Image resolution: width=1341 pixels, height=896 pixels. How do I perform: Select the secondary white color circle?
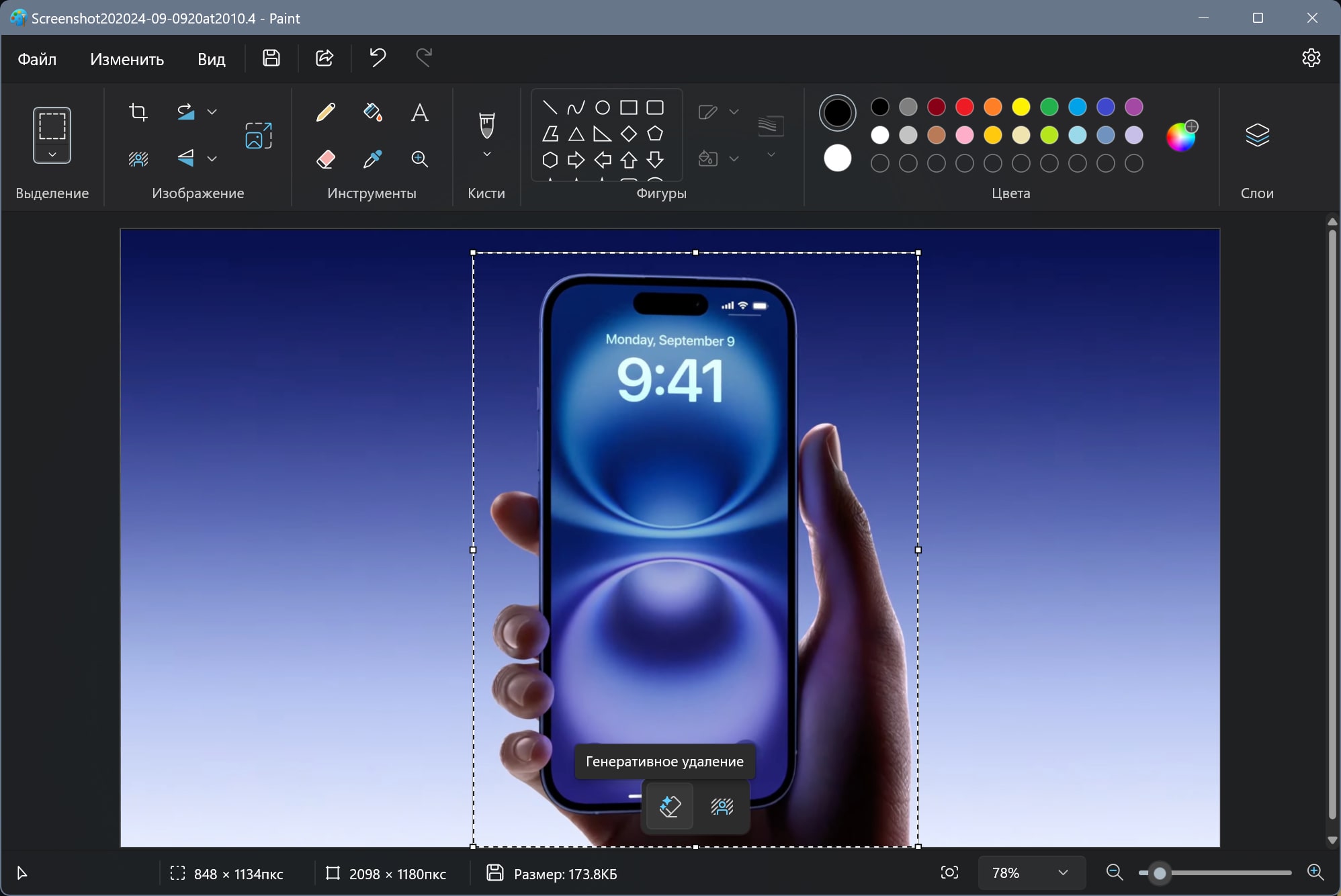click(x=837, y=159)
